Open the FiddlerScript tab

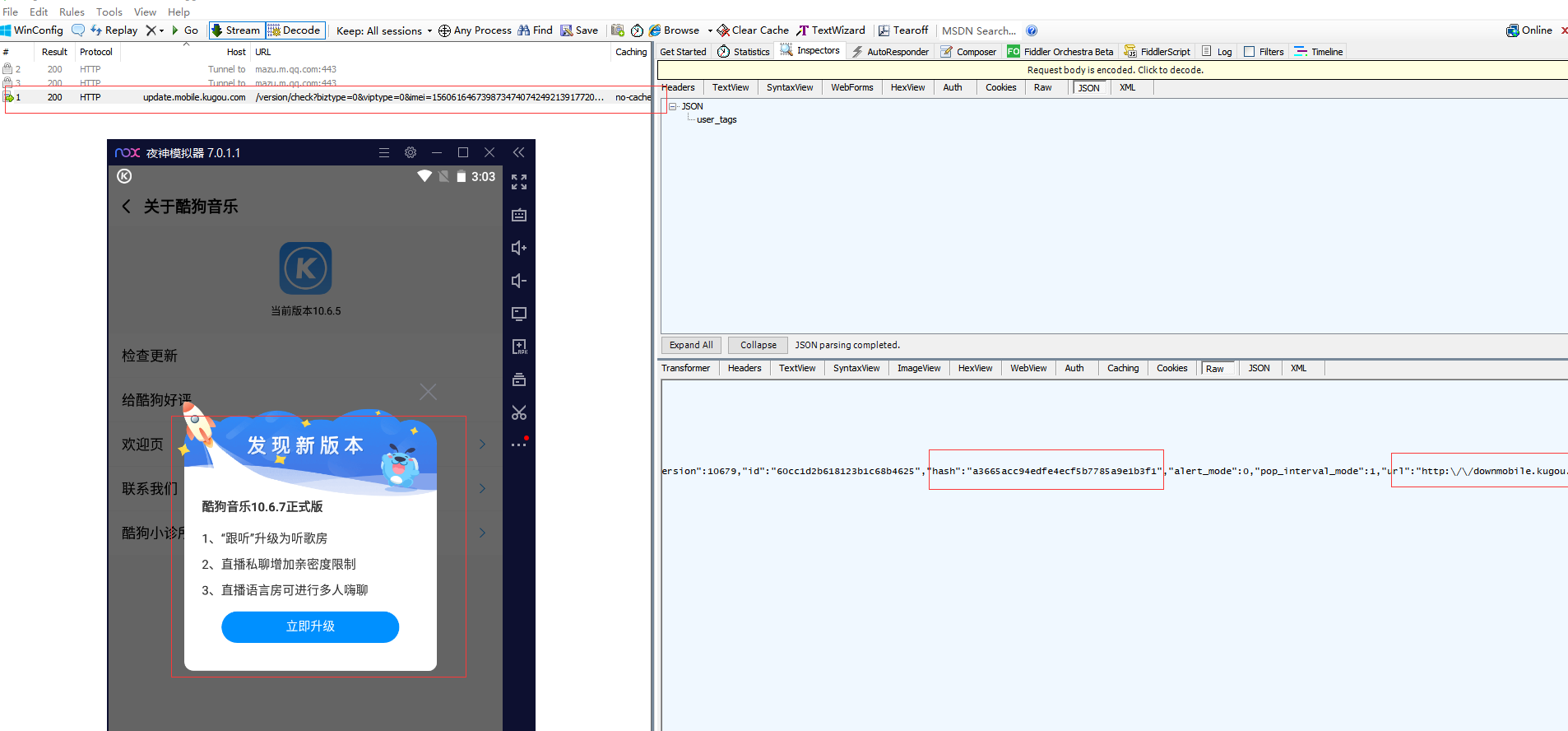1157,52
